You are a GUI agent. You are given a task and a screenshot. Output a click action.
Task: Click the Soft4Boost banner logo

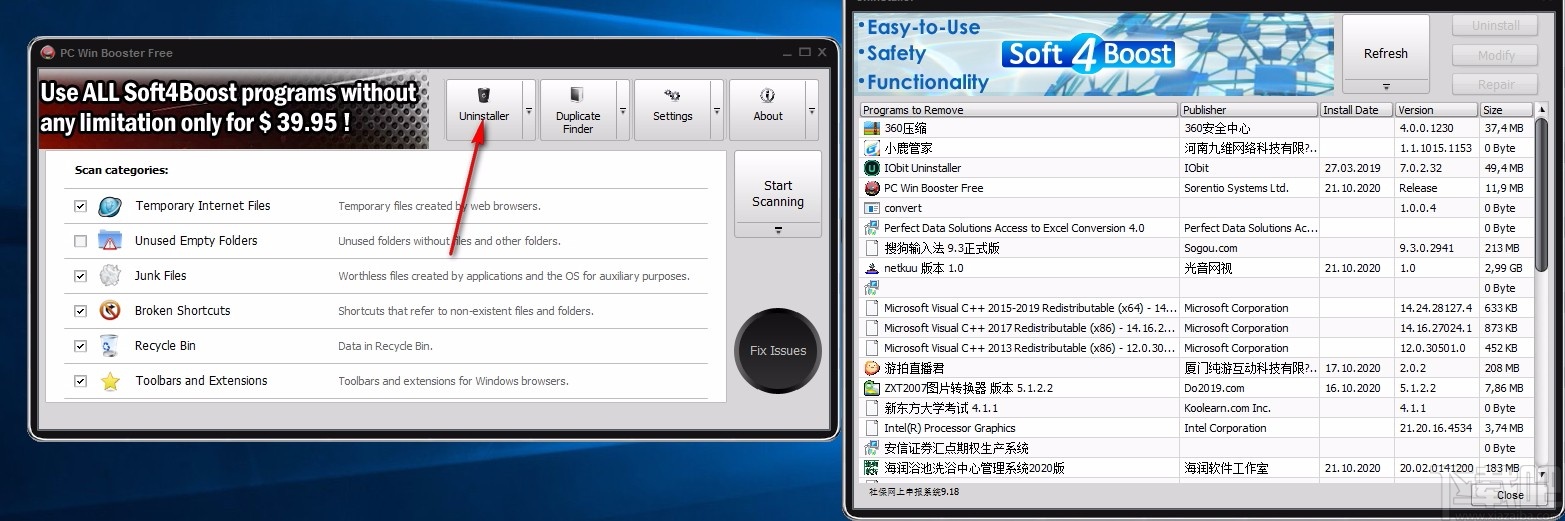pyautogui.click(x=1089, y=53)
